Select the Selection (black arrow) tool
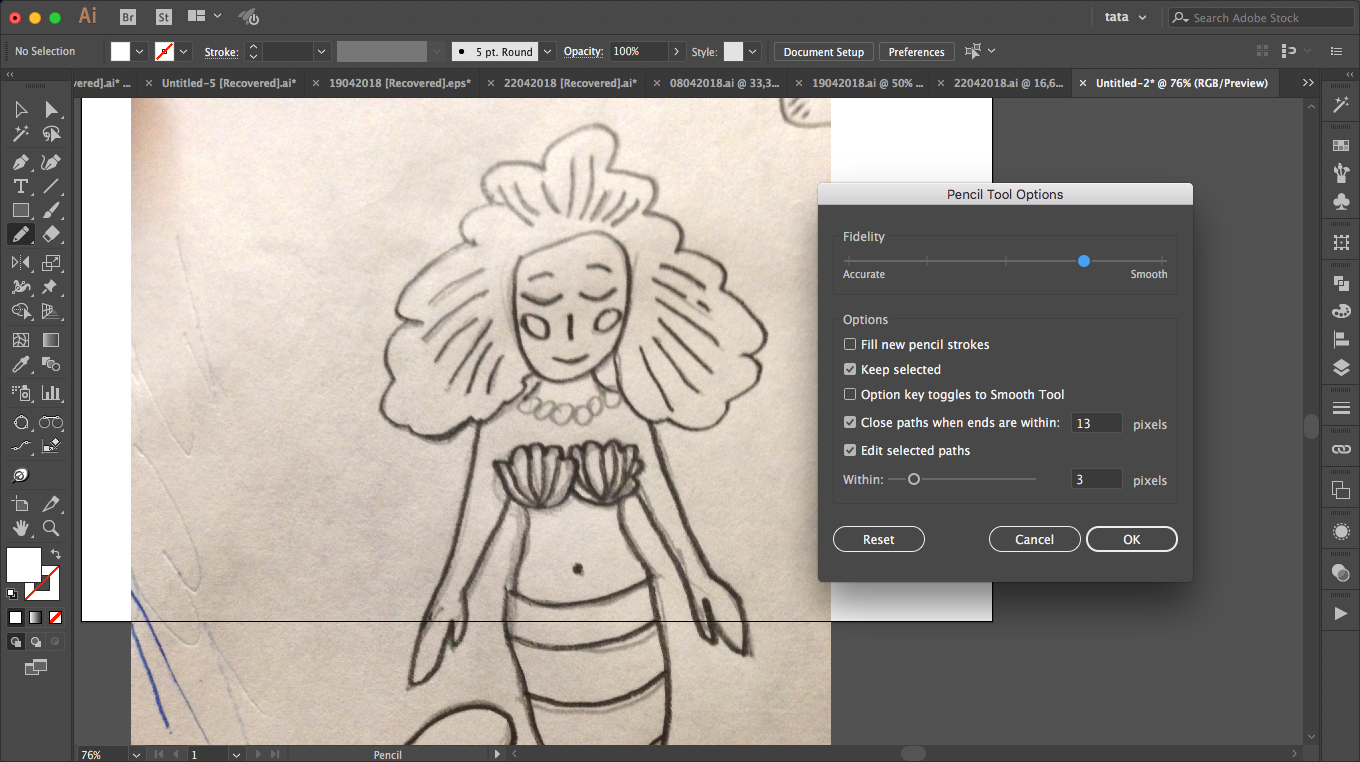The height and width of the screenshot is (762, 1360). click(x=20, y=109)
